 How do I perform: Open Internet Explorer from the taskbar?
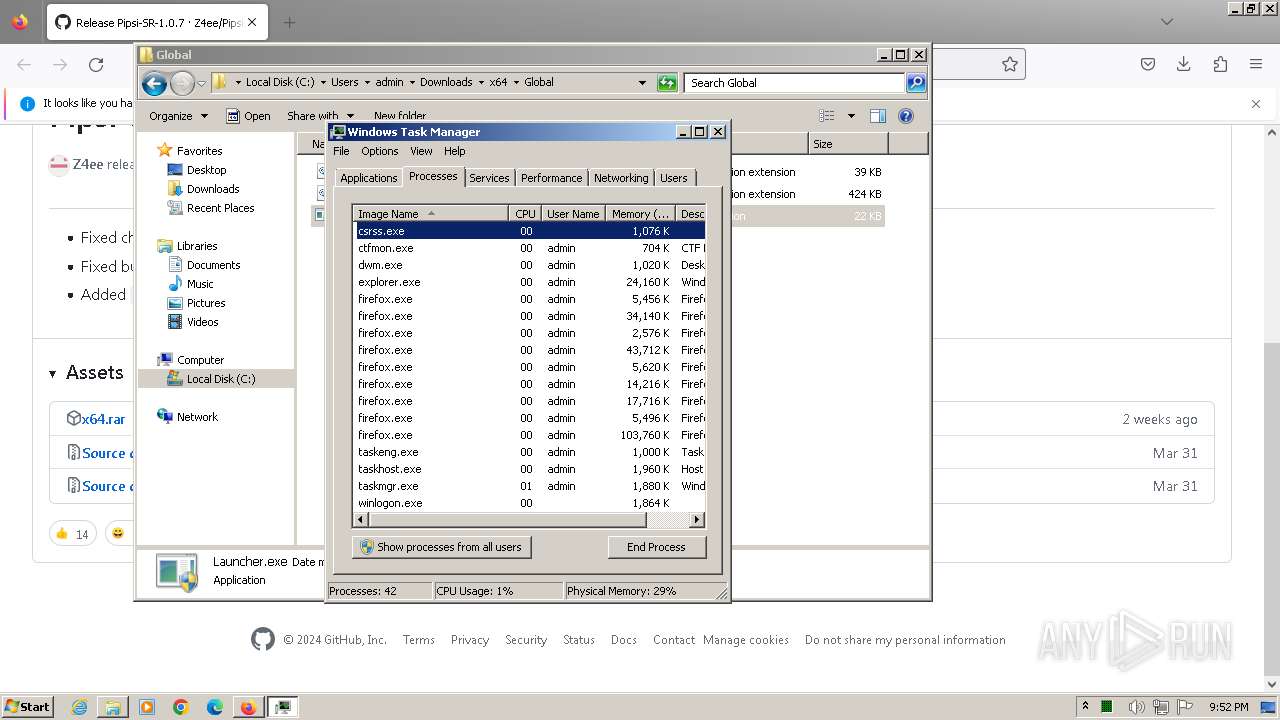(x=79, y=707)
